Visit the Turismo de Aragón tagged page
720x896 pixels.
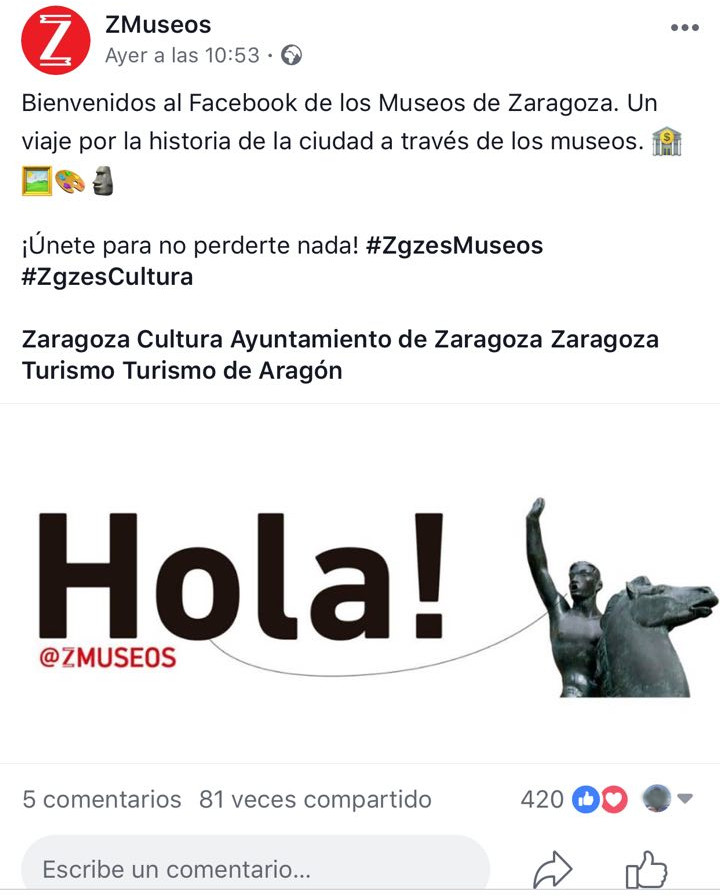pyautogui.click(x=233, y=371)
